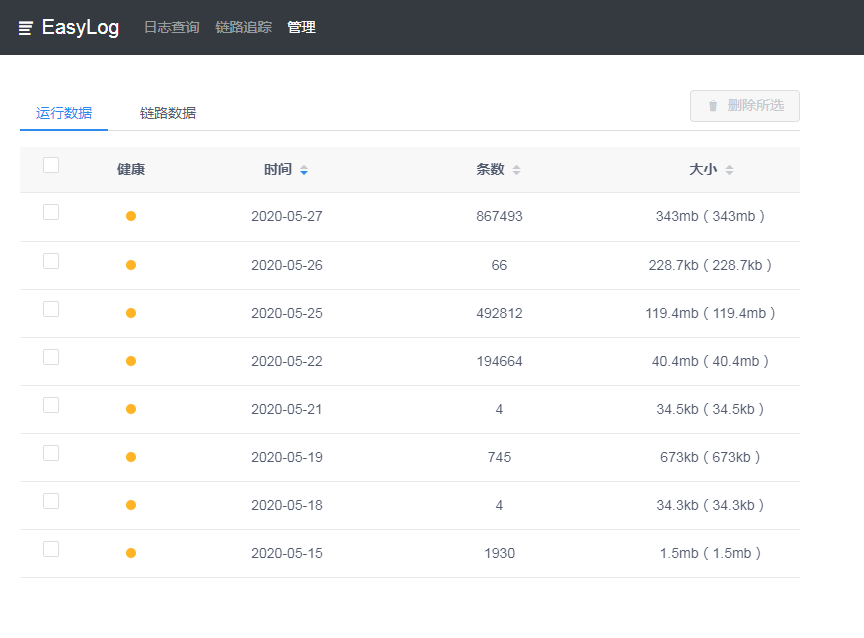Click the 删除所选 button

click(x=744, y=106)
